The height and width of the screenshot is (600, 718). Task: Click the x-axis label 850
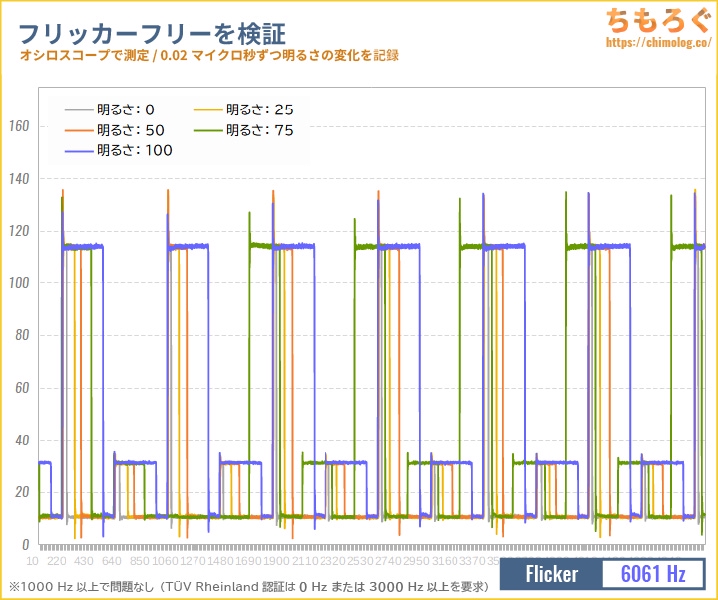tap(139, 561)
